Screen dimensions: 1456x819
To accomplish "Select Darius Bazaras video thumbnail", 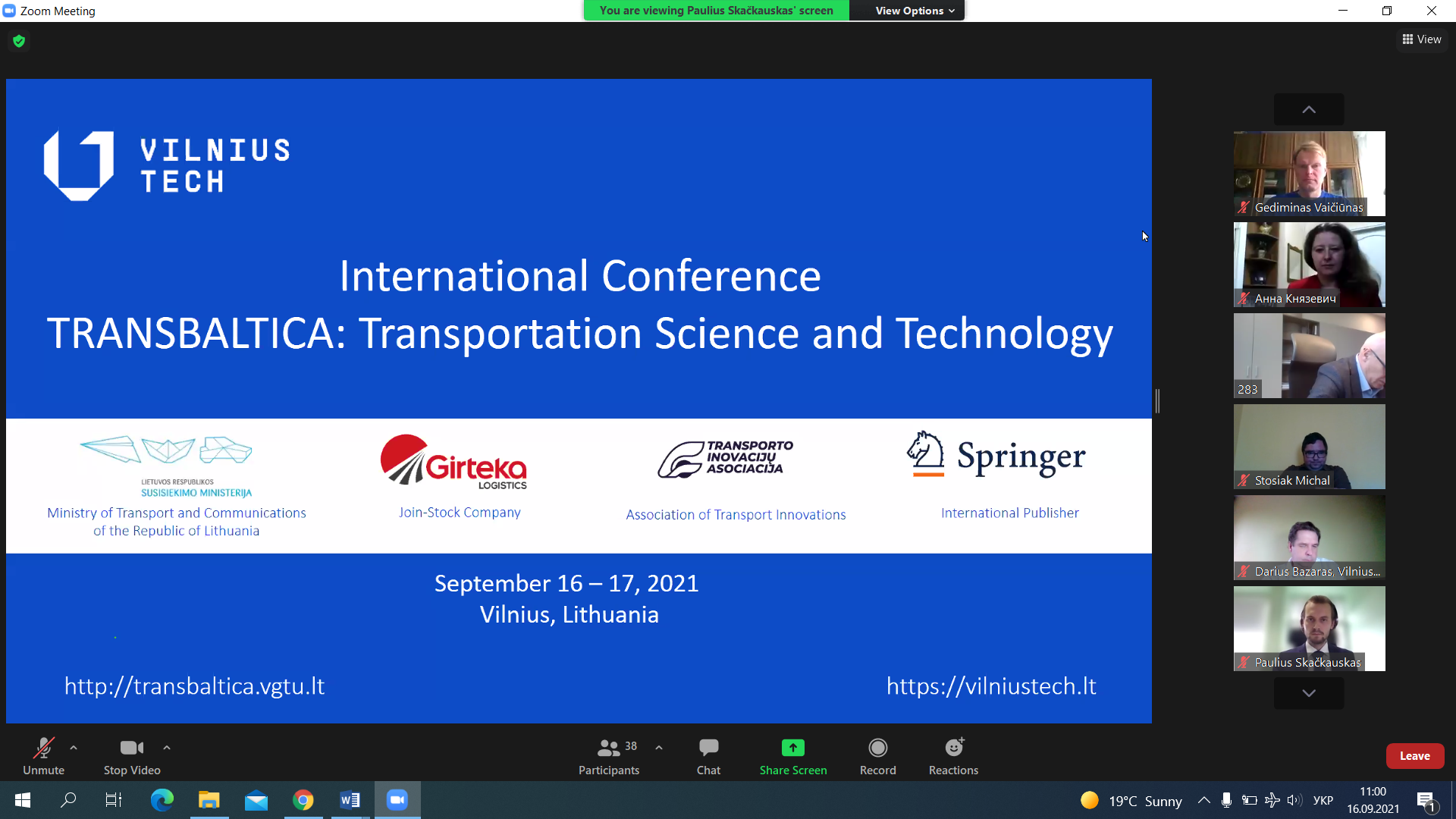I will click(x=1309, y=538).
